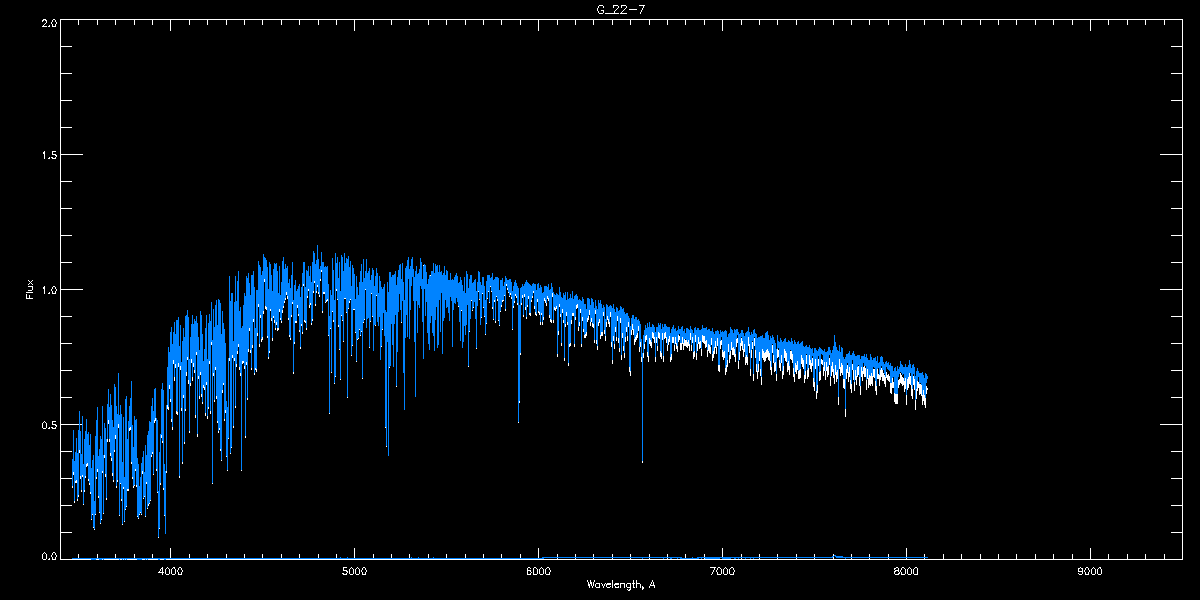The width and height of the screenshot is (1200, 600).
Task: Click the deep absorption line near 6560 Å
Action: click(642, 458)
